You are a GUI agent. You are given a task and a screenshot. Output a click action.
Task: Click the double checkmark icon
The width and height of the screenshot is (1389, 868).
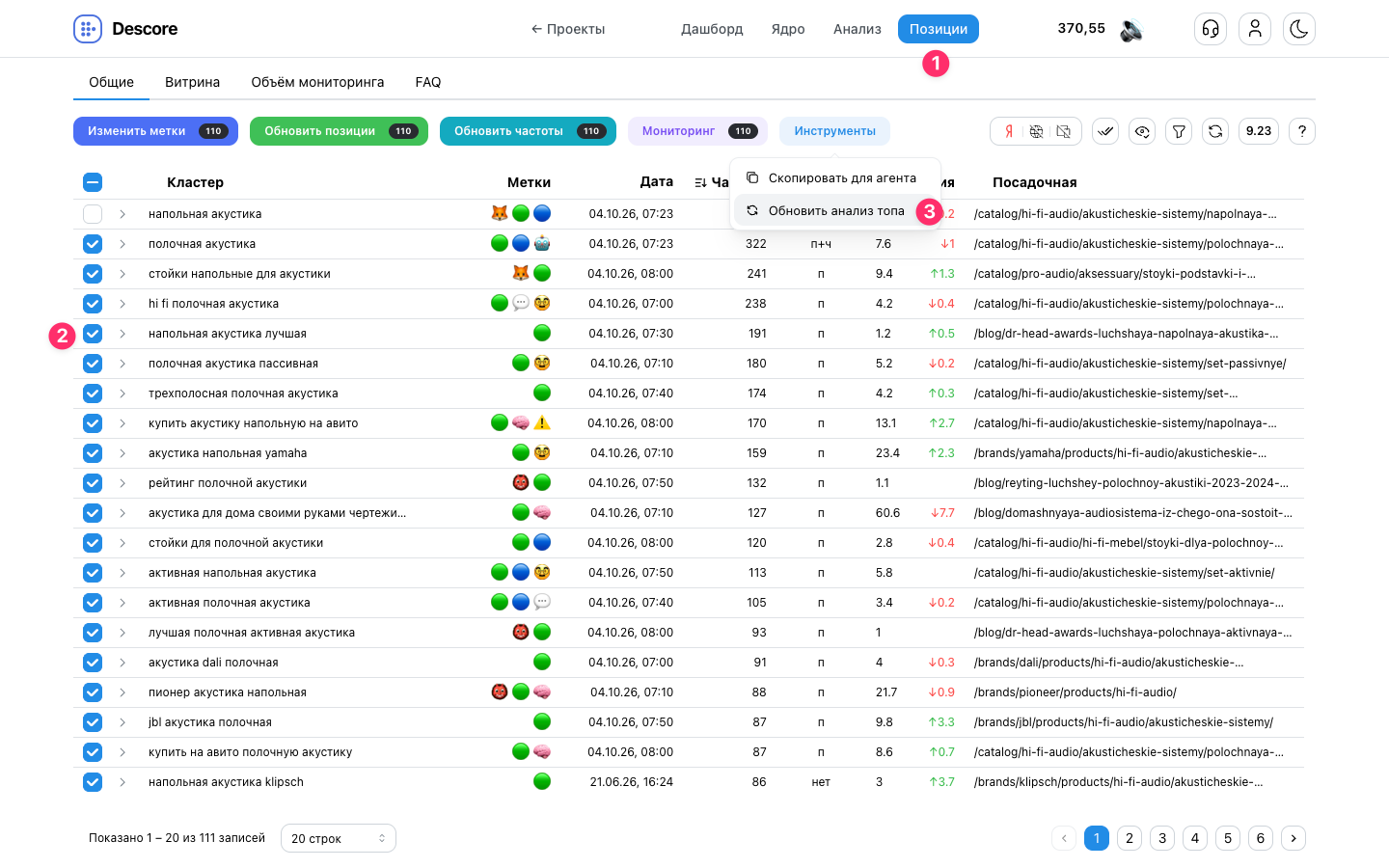(x=1105, y=131)
